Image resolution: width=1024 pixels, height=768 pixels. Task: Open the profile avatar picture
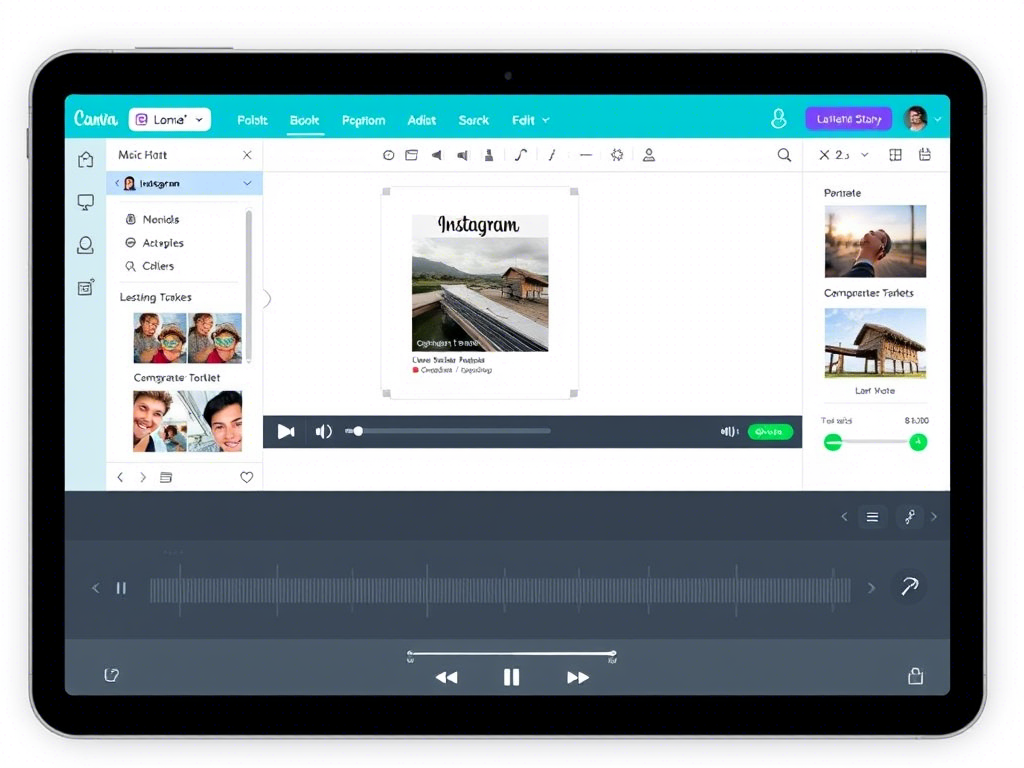pyautogui.click(x=916, y=119)
